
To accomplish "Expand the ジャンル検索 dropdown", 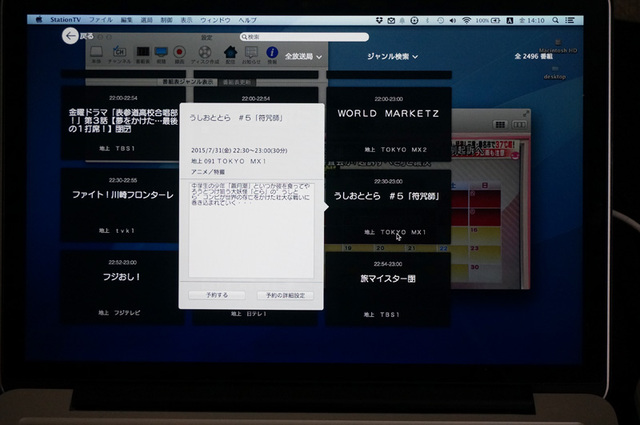I will click(392, 56).
